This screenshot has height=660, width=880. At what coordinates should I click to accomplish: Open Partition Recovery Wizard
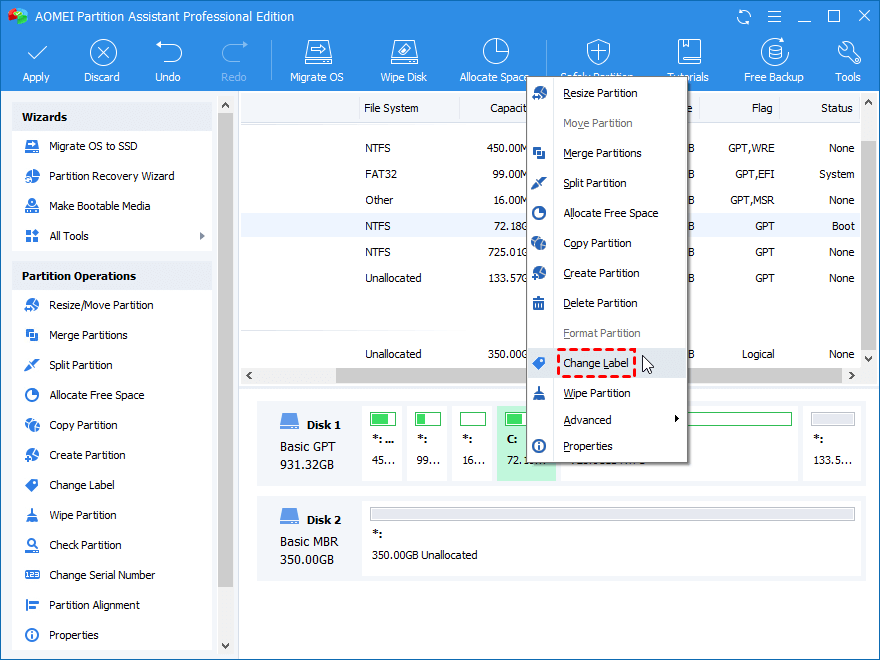pos(112,176)
